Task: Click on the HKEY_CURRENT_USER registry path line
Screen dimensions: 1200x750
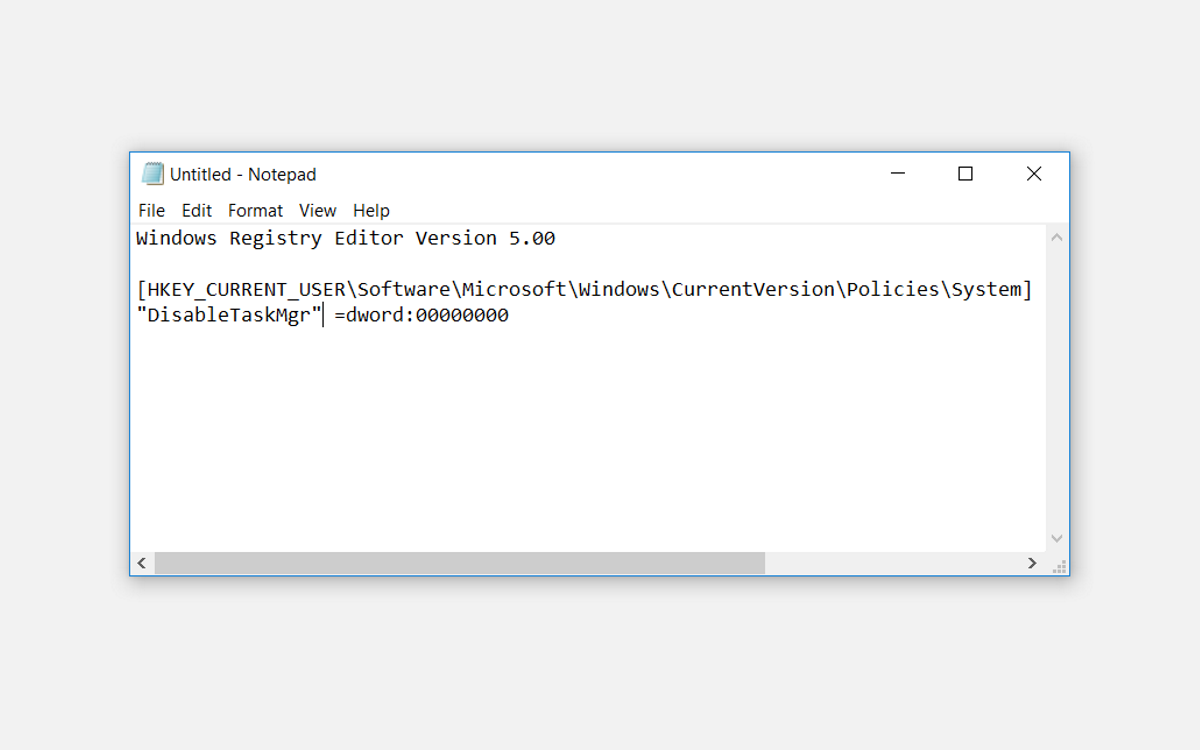Action: [585, 290]
